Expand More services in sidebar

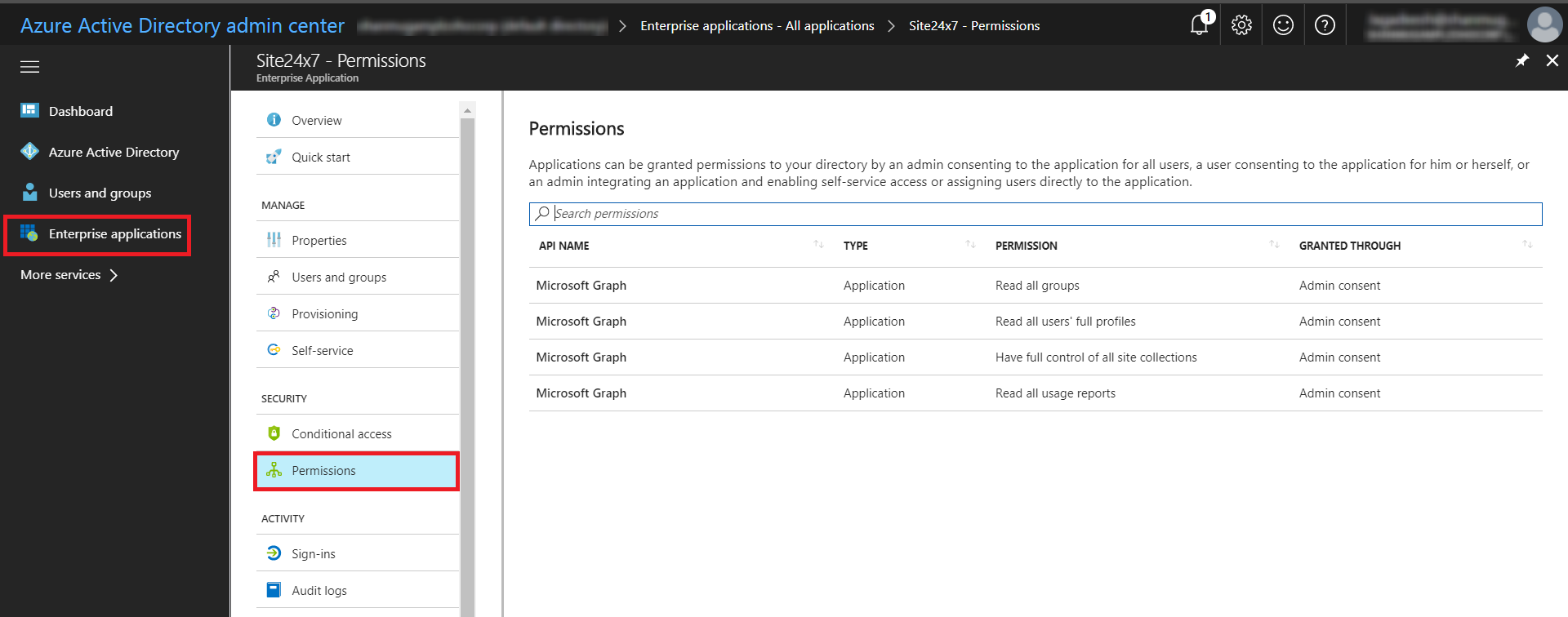click(69, 275)
